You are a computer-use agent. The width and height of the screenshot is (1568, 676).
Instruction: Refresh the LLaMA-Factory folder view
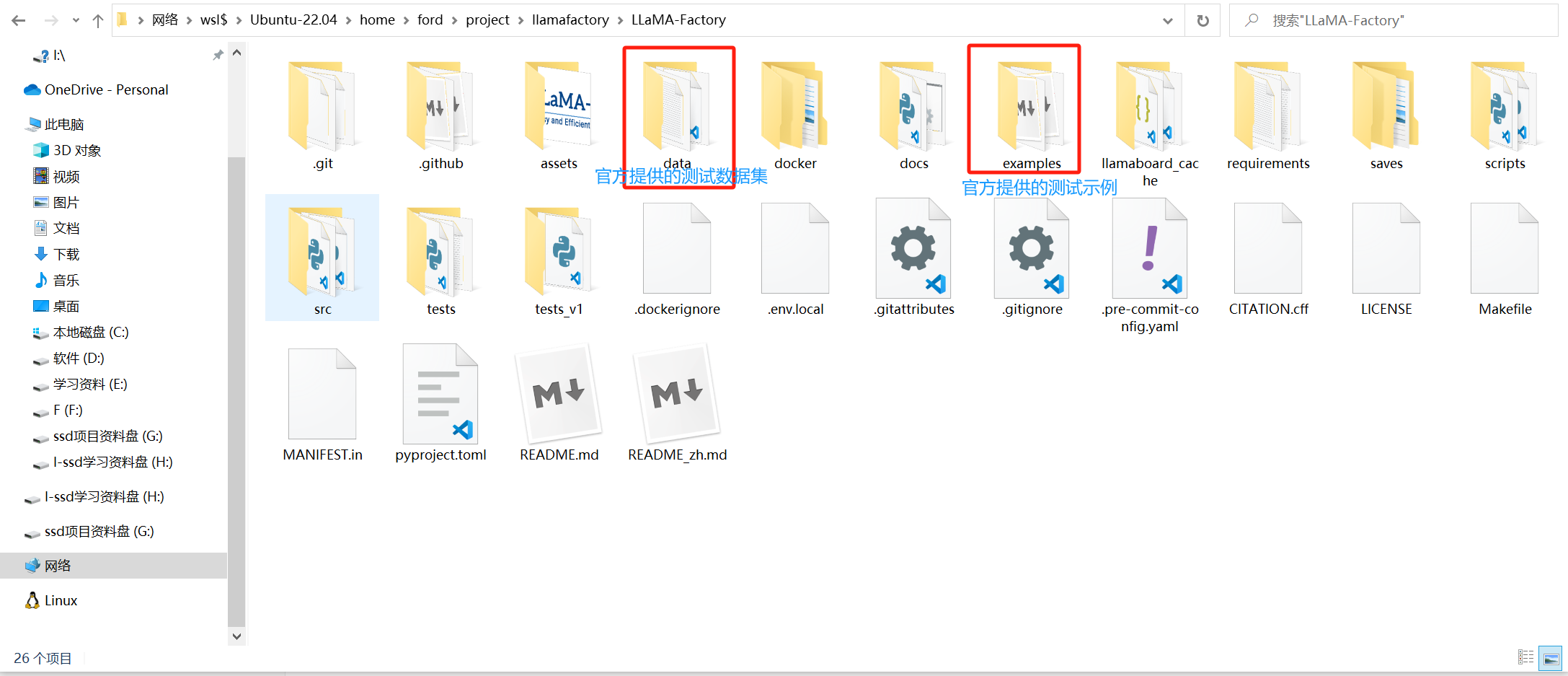pos(1202,20)
